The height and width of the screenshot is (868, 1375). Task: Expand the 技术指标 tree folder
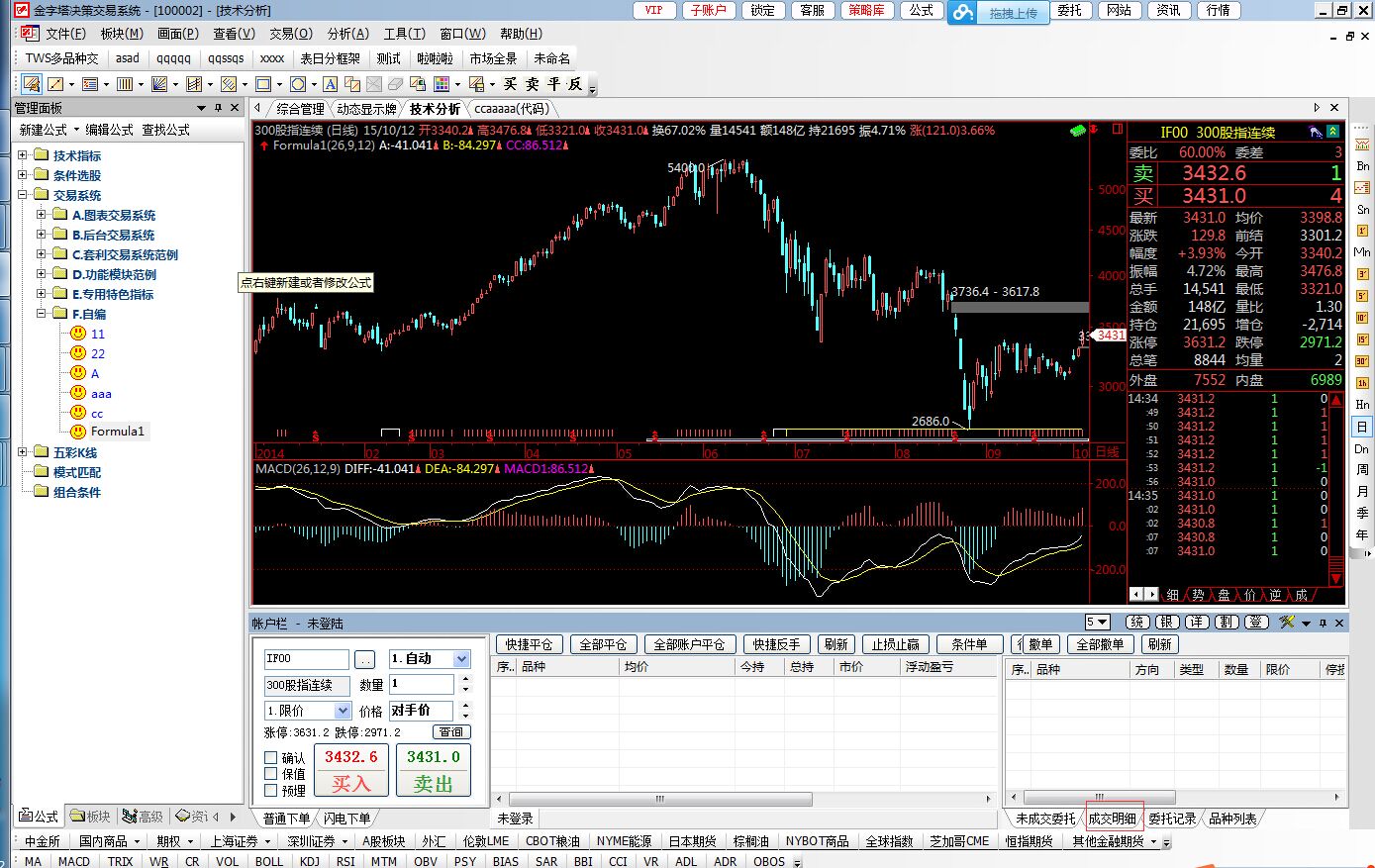pos(23,155)
